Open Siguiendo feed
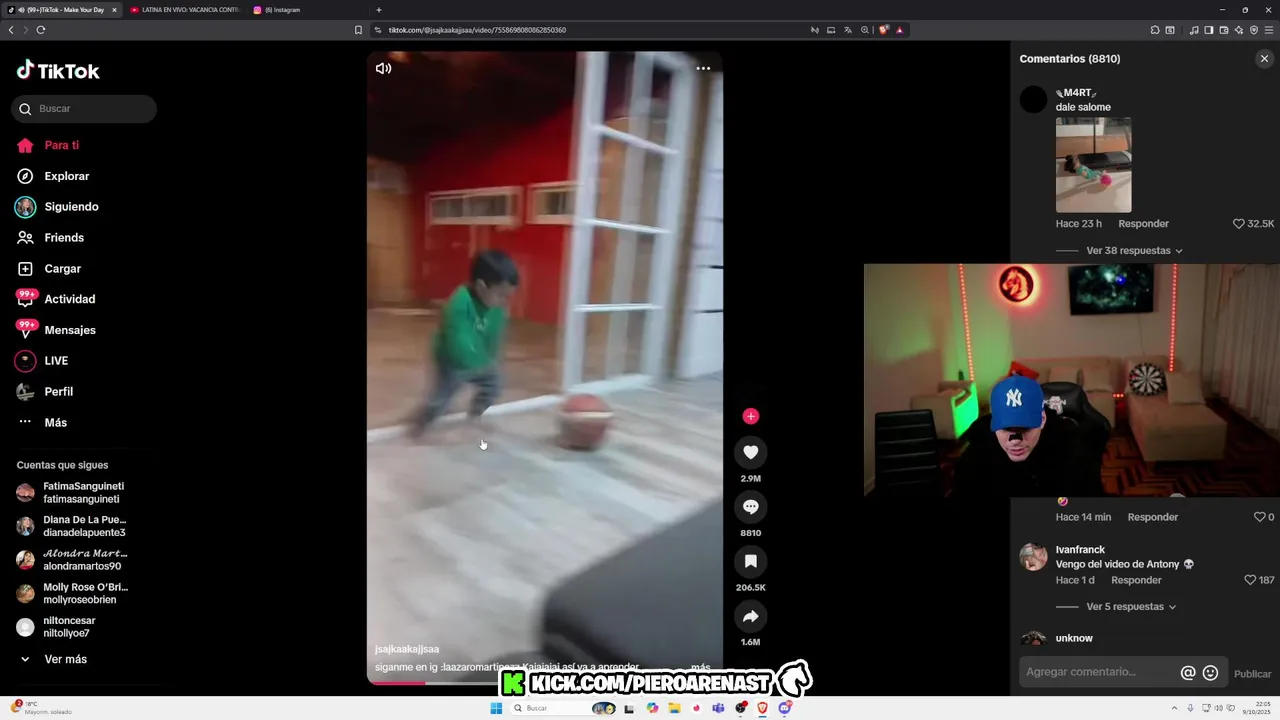This screenshot has width=1280, height=720. pos(57,207)
